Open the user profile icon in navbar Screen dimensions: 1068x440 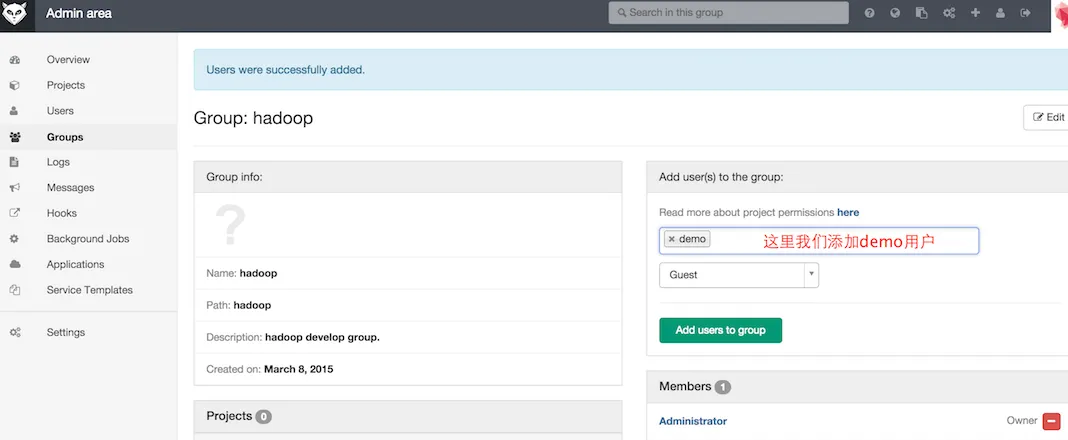(1001, 13)
